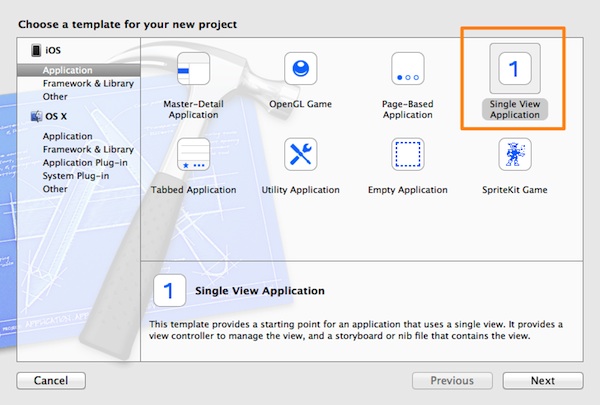The width and height of the screenshot is (600, 405).
Task: Select Other under iOS section
Action: click(x=56, y=97)
